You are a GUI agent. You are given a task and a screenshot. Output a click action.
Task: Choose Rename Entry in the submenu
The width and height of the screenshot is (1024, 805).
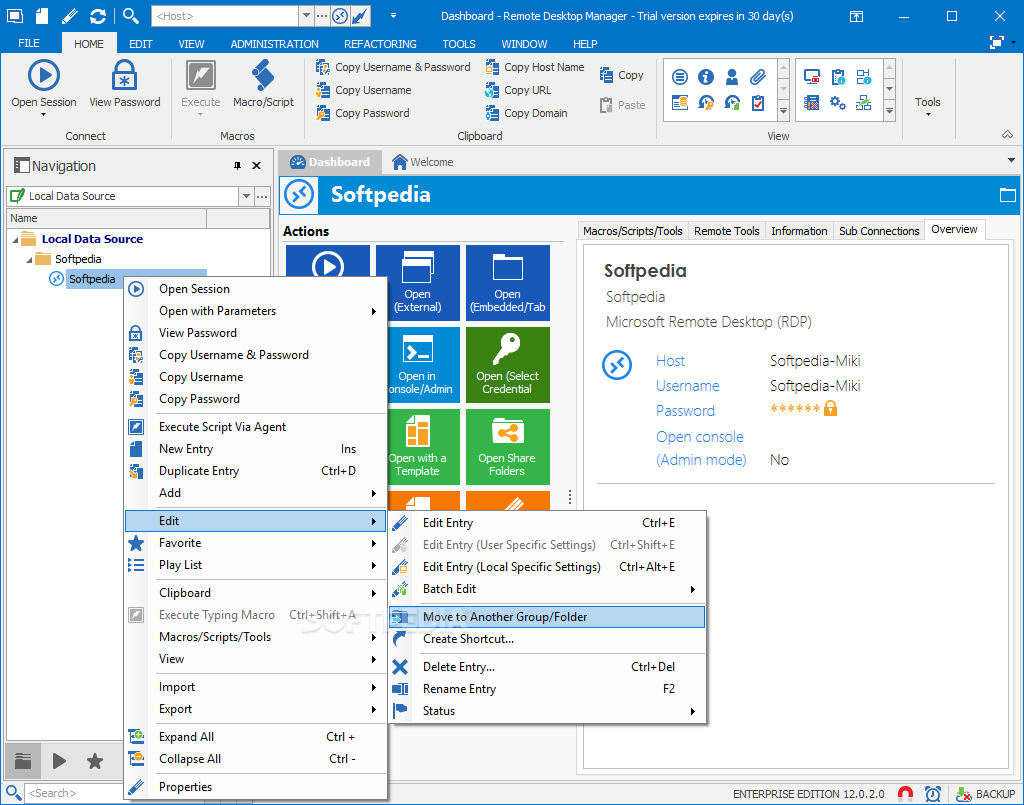[x=547, y=689]
